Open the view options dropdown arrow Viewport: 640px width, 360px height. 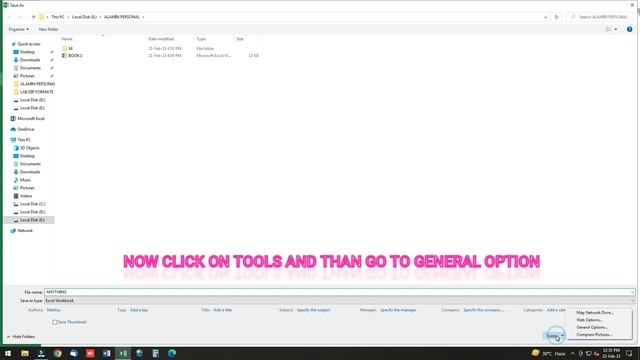pyautogui.click(x=616, y=29)
